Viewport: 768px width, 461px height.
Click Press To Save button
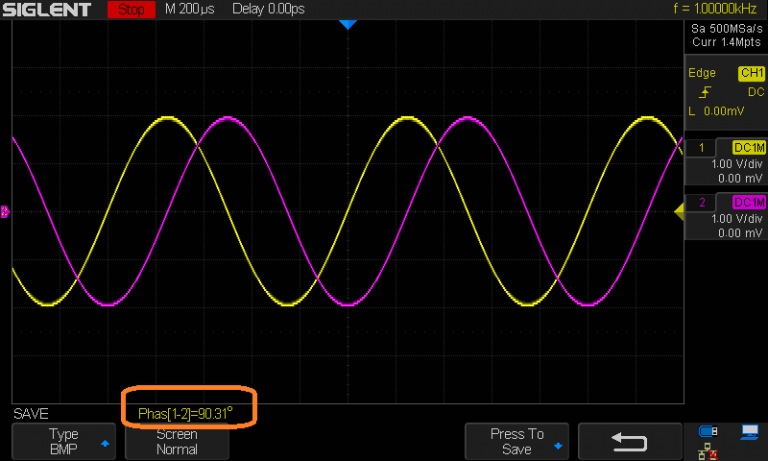(x=517, y=441)
